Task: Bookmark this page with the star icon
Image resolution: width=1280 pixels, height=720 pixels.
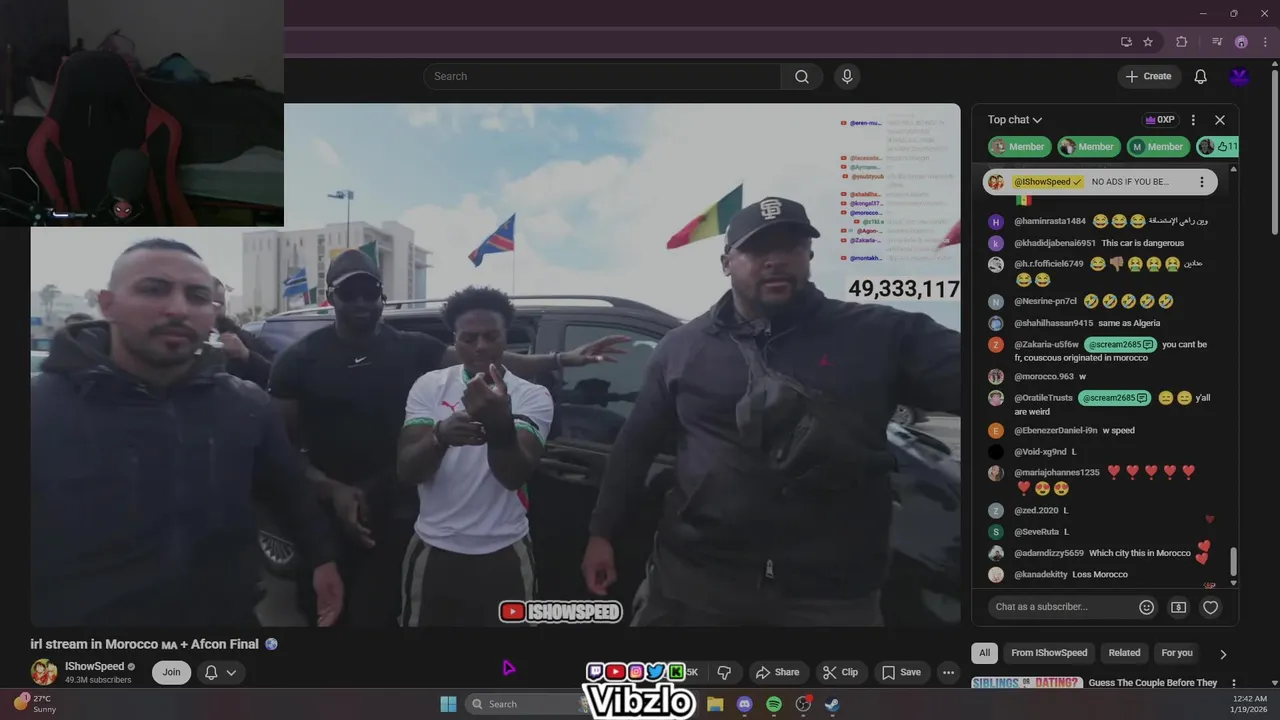Action: tap(1148, 42)
